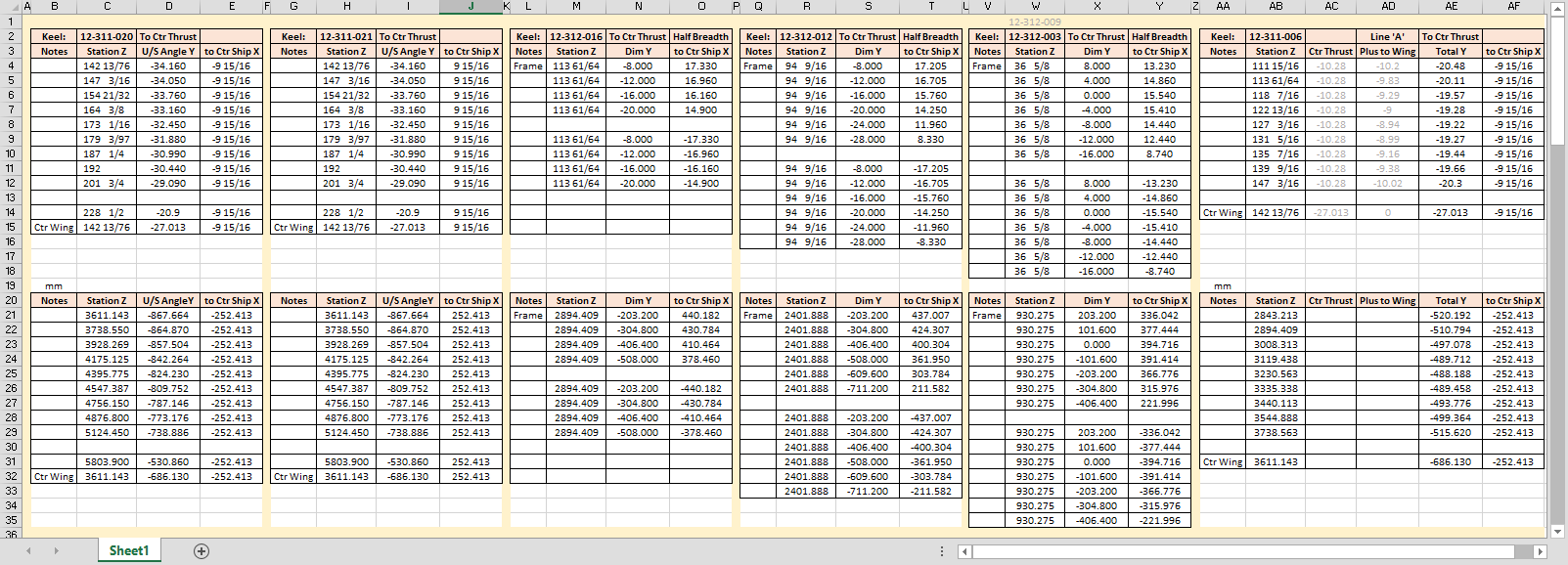Click the vertical scrollbar down arrow
The image size is (1568, 565).
click(x=1559, y=532)
